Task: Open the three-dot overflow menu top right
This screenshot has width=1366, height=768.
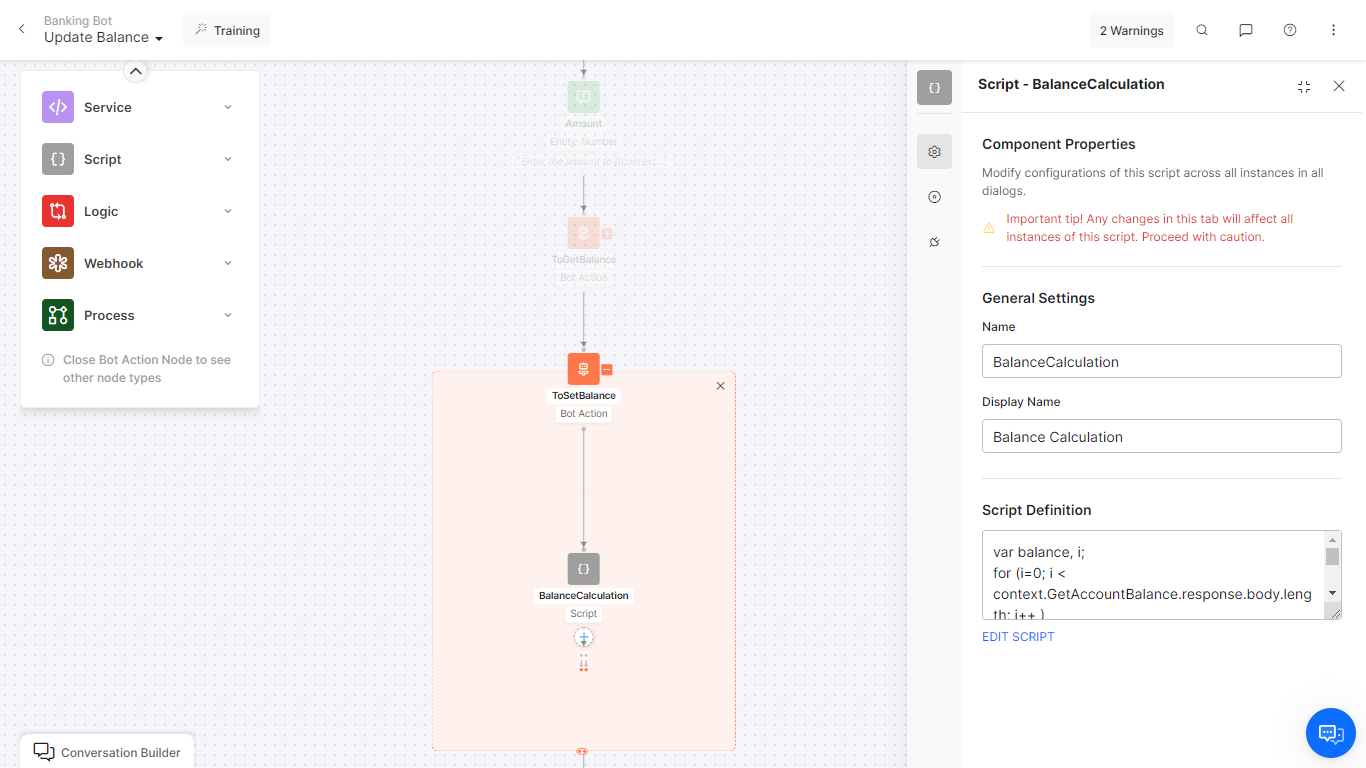Action: coord(1333,30)
